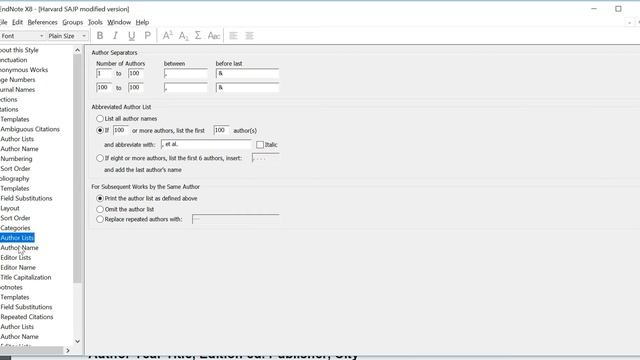The image size is (640, 360).
Task: Select 'About this Style' in the tree
Action: click(x=19, y=50)
